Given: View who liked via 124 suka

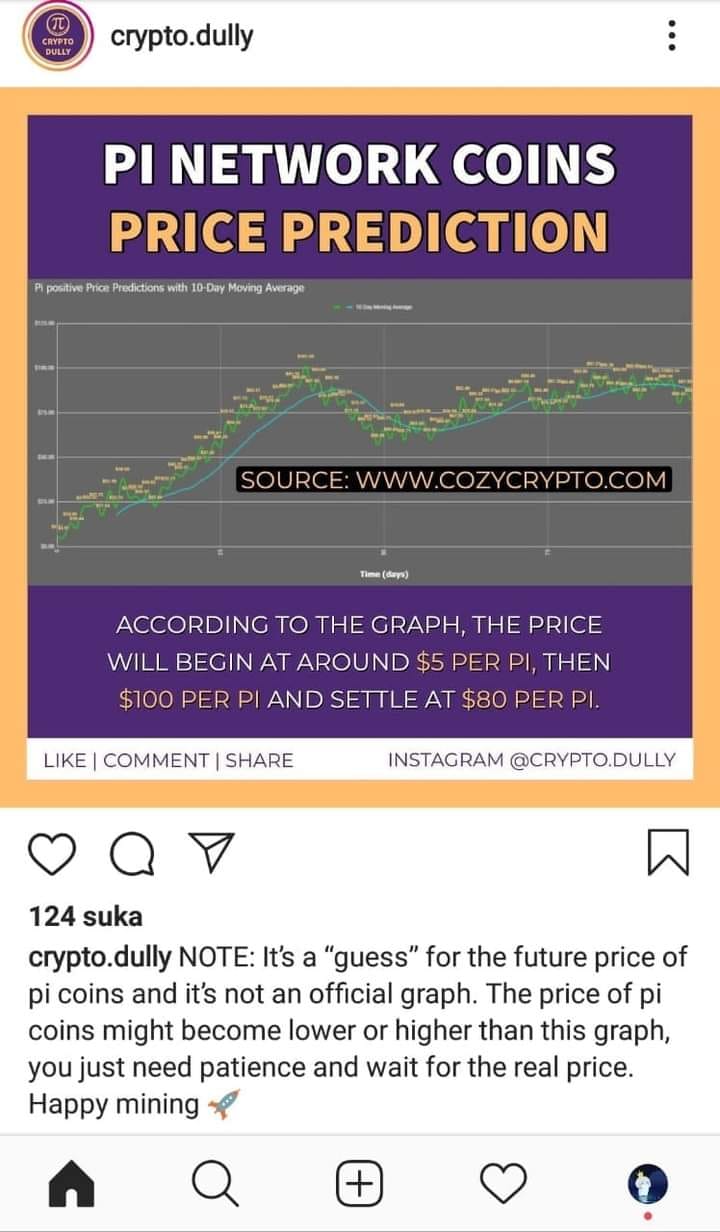Looking at the screenshot, I should click(x=86, y=916).
